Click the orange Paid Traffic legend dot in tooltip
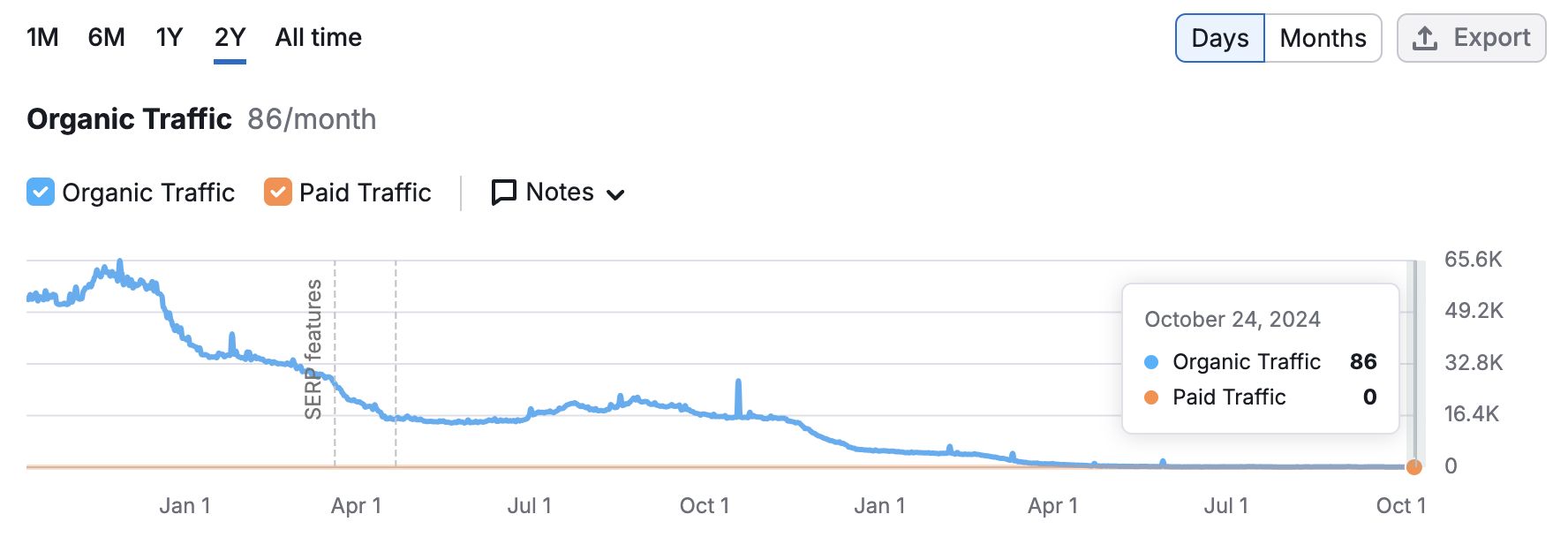Viewport: 1568px width, 537px height. [x=1150, y=397]
